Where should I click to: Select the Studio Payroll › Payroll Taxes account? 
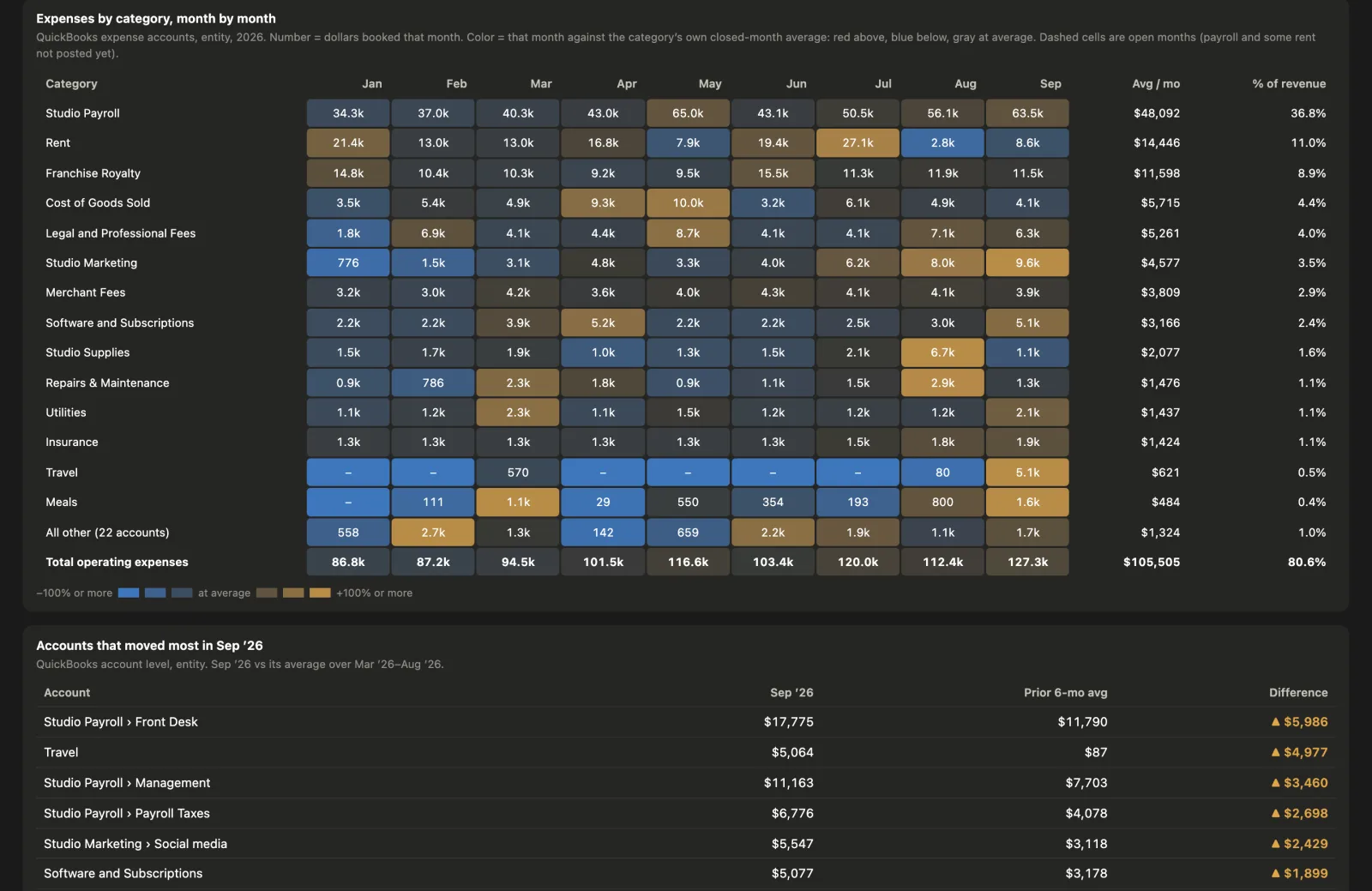tap(686, 813)
